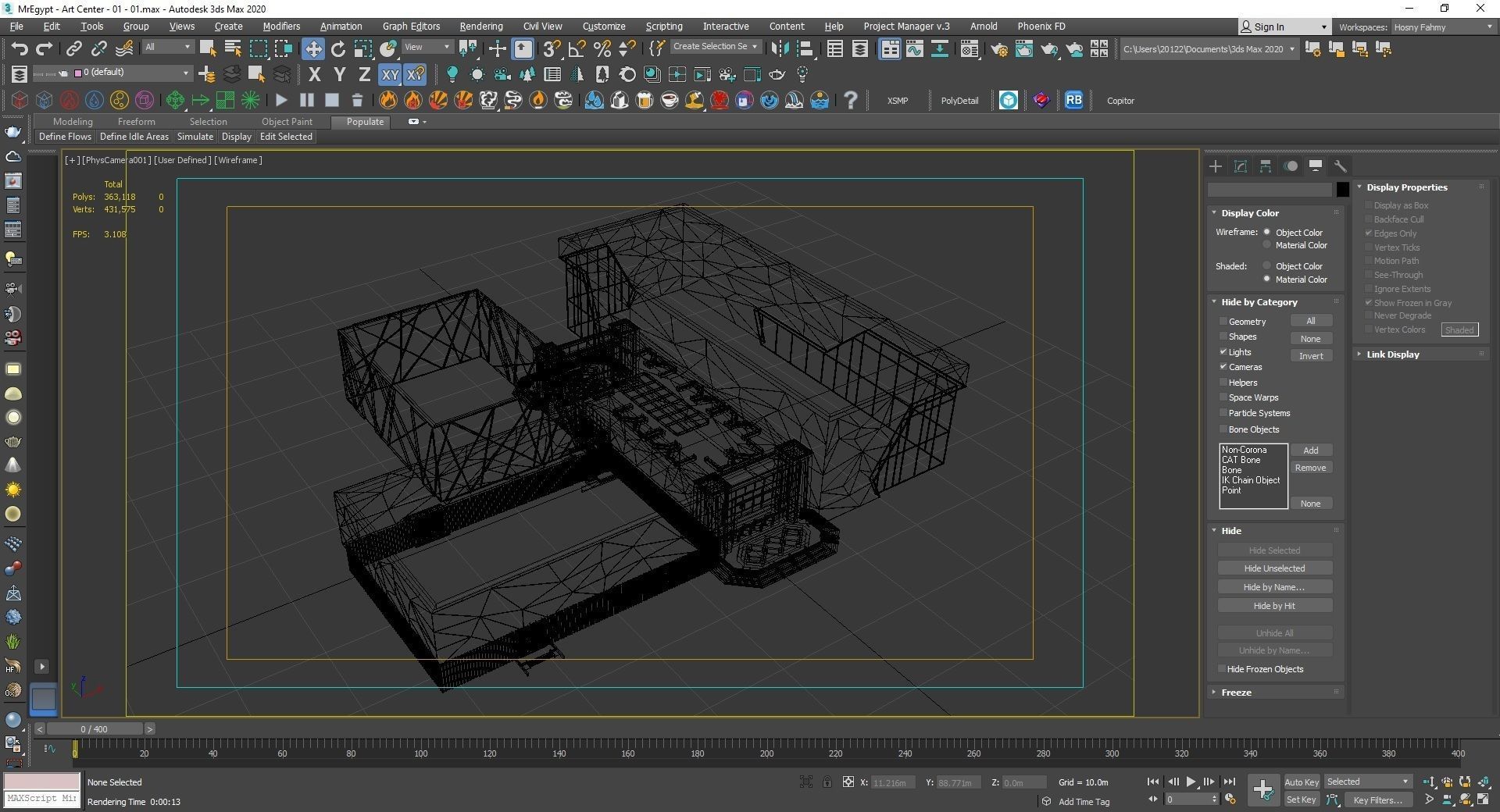Open the Display command panel tab
1500x812 pixels.
1316,166
